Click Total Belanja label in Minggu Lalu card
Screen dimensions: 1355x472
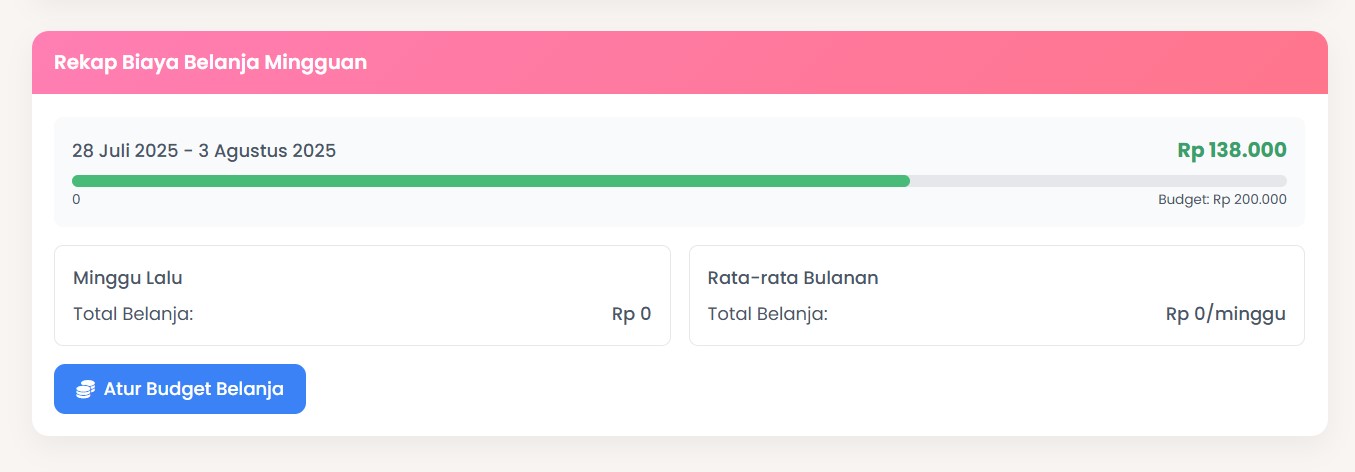click(133, 314)
